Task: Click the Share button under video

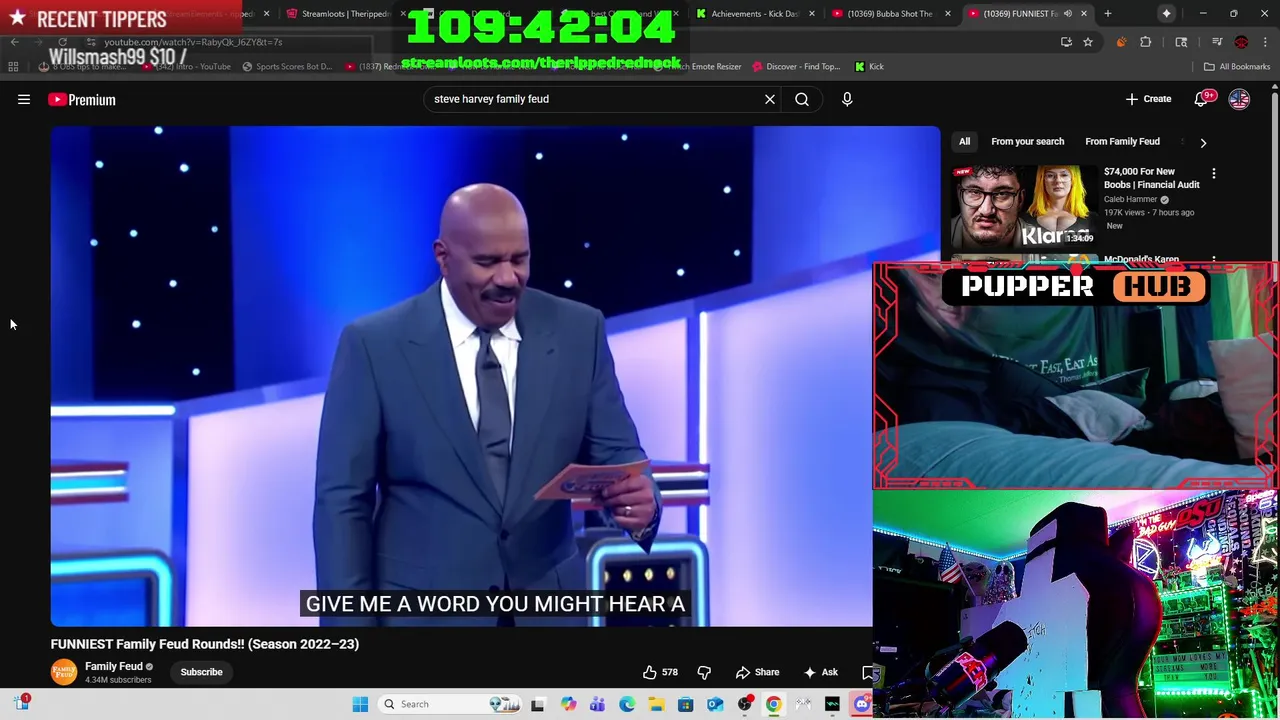Action: pyautogui.click(x=757, y=672)
